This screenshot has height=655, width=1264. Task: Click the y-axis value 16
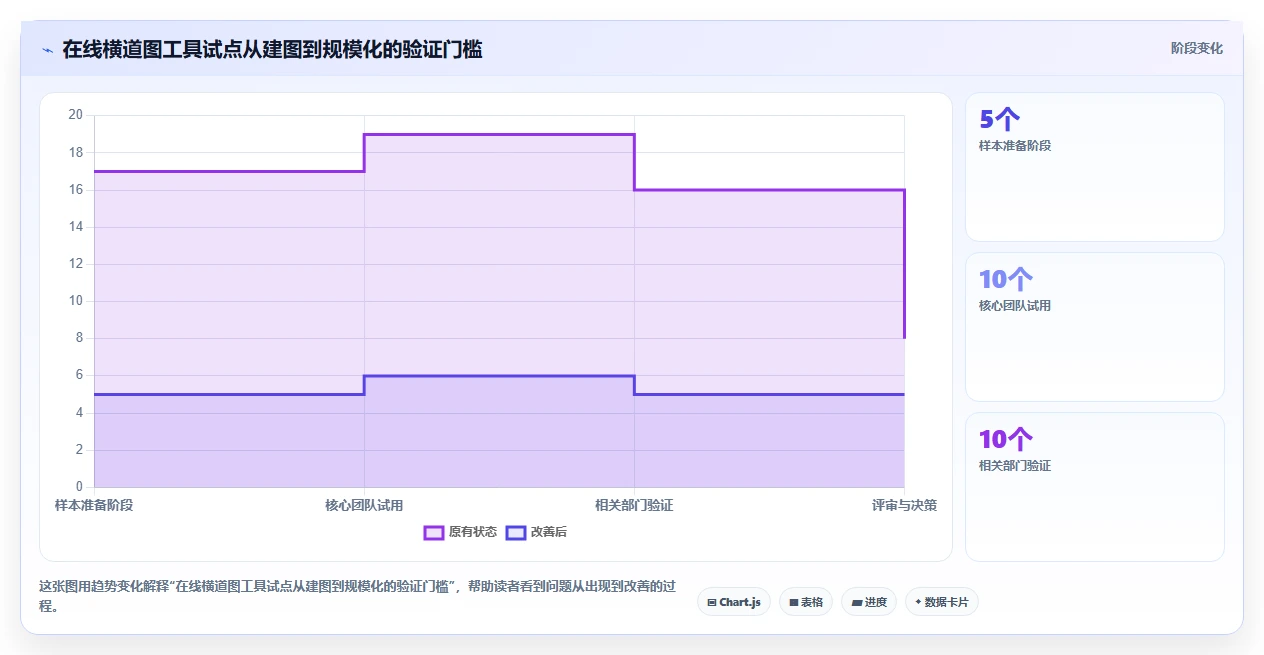click(76, 189)
